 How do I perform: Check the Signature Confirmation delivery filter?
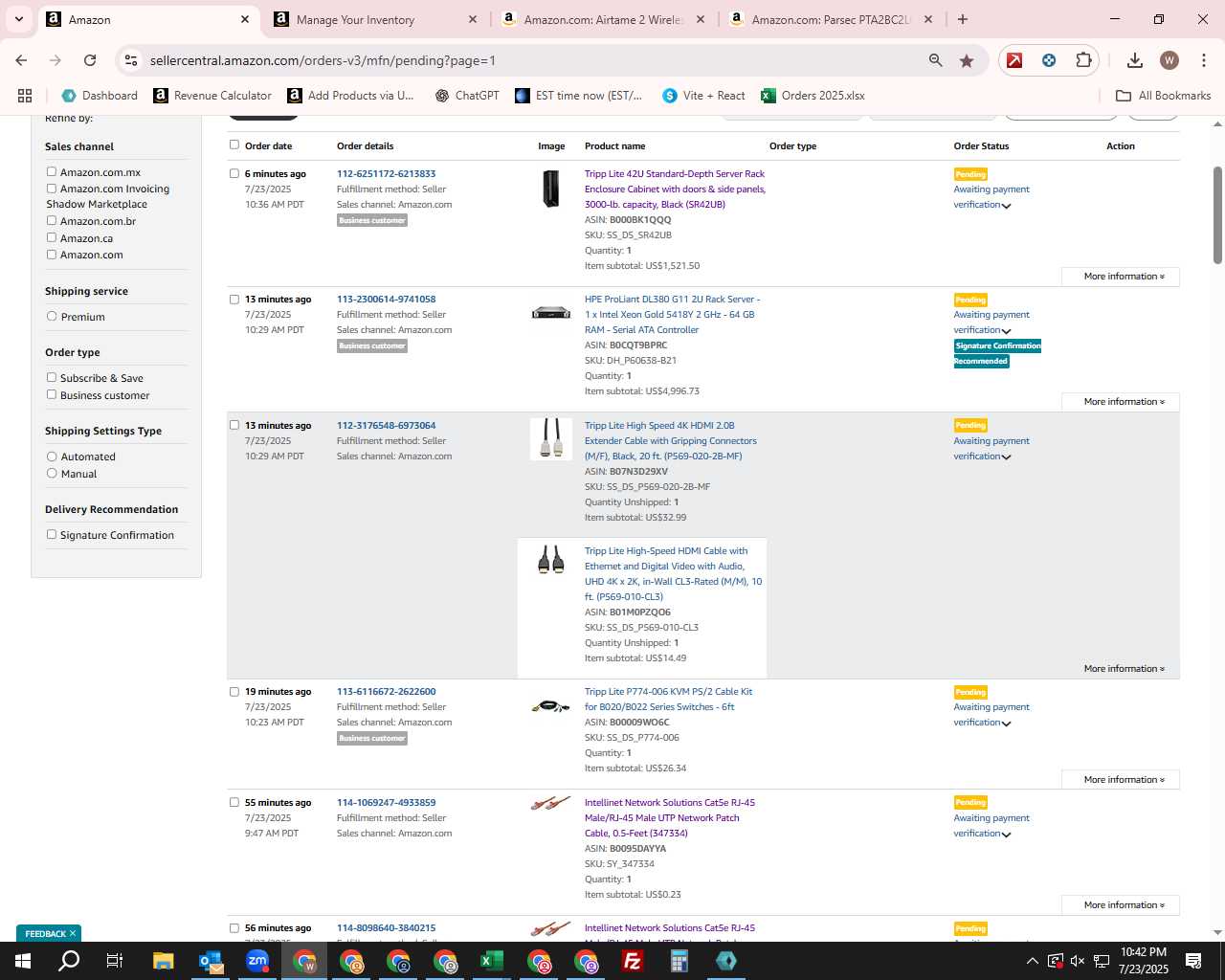[52, 535]
